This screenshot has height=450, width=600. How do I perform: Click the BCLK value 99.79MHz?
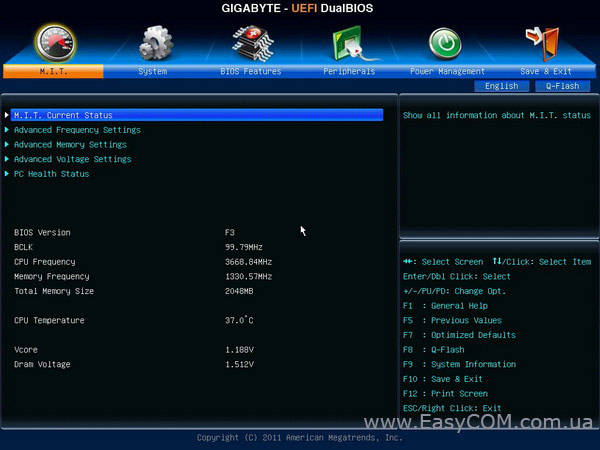pyautogui.click(x=244, y=247)
